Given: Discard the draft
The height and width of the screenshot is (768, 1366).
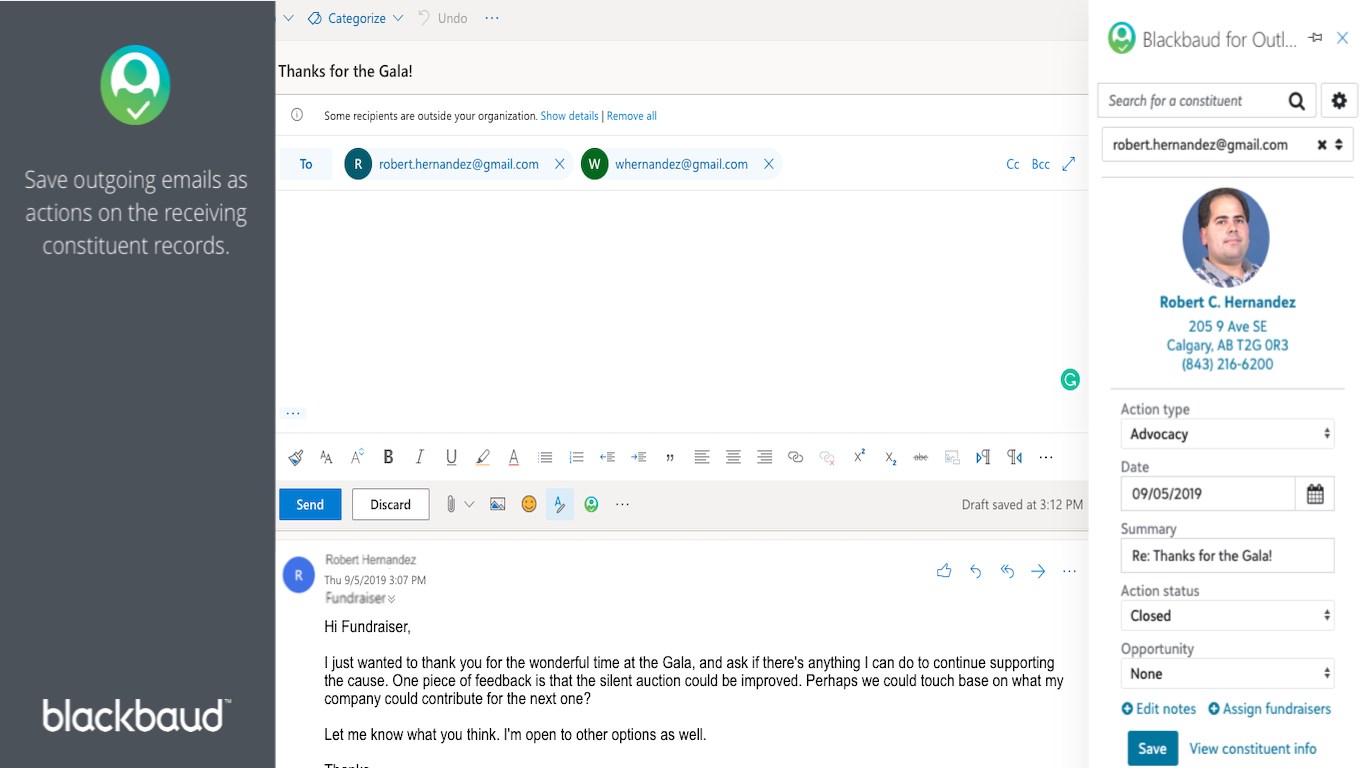Looking at the screenshot, I should (x=390, y=504).
